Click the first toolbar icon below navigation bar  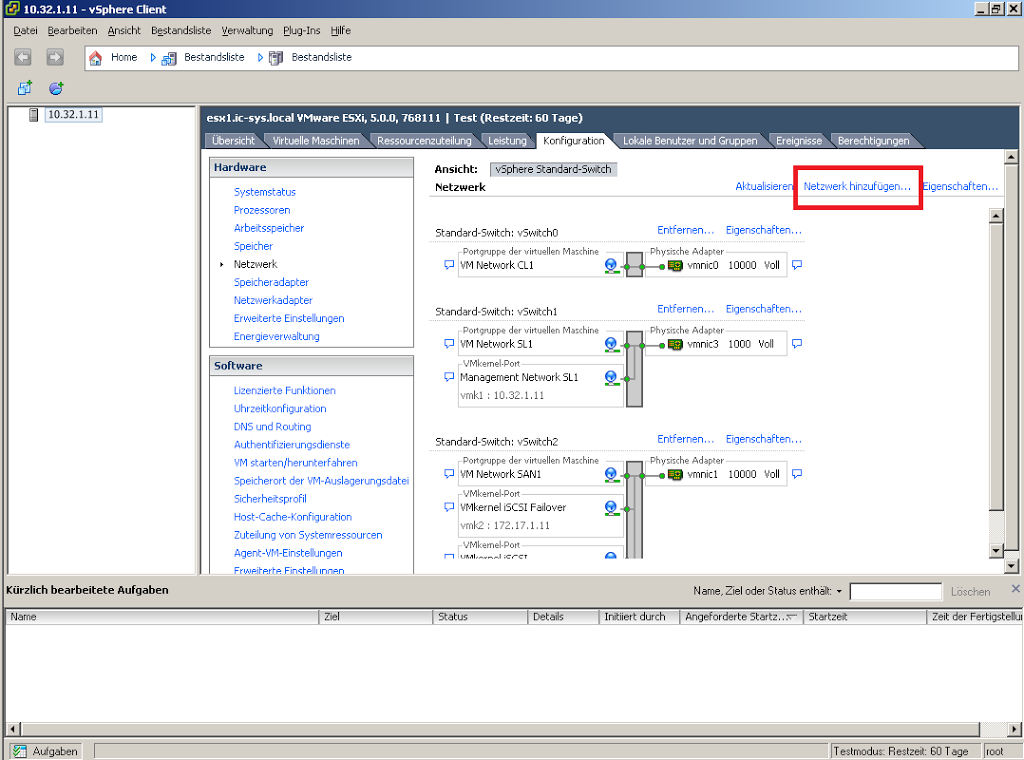coord(25,88)
